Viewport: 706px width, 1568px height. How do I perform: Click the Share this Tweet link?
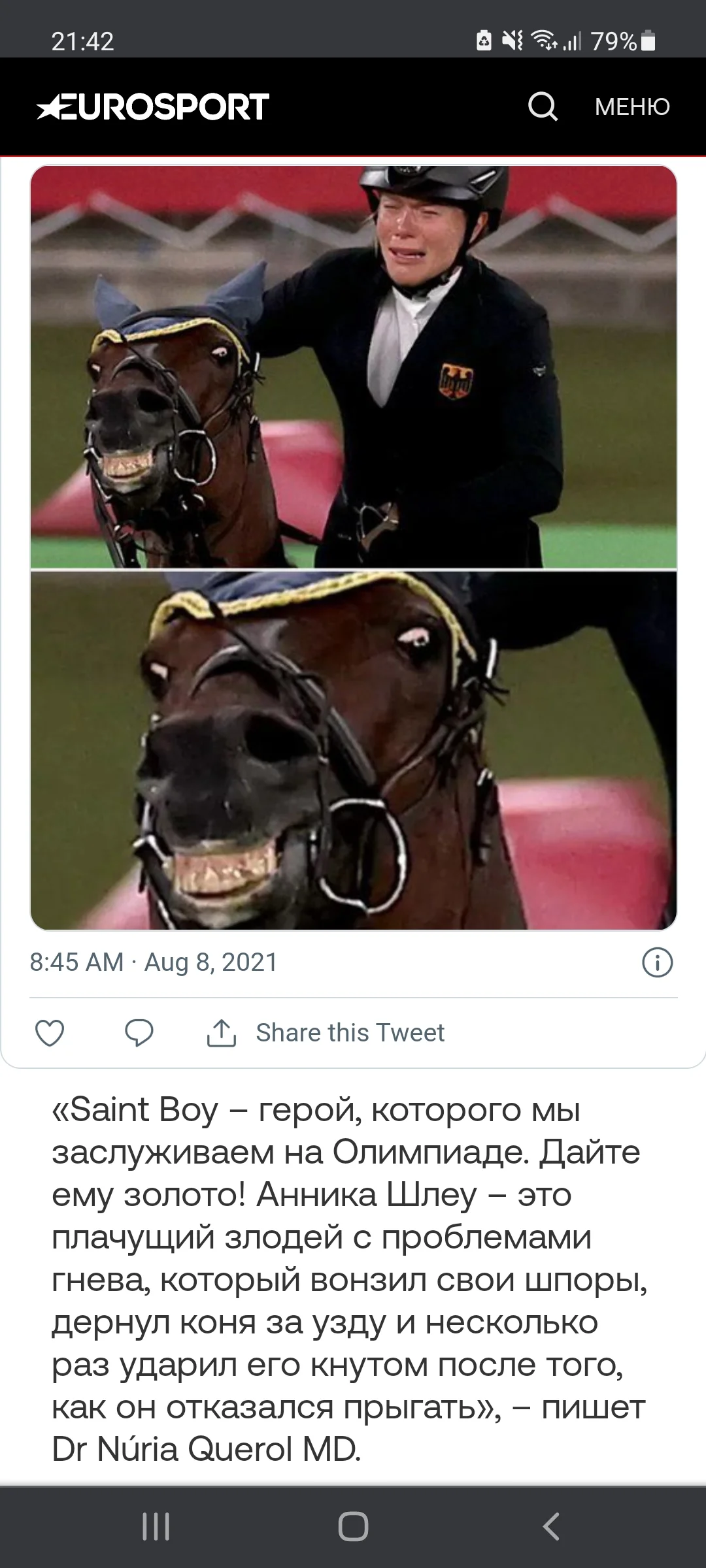pyautogui.click(x=350, y=1033)
